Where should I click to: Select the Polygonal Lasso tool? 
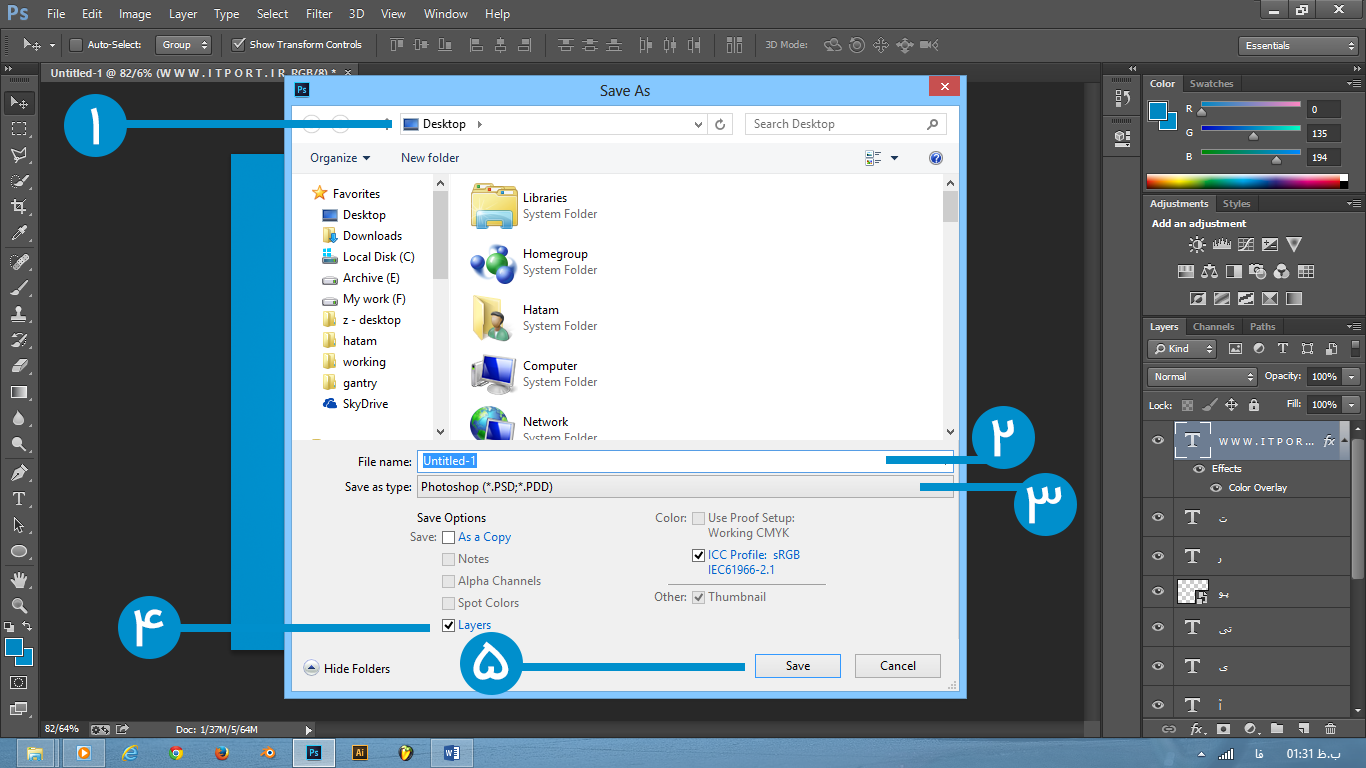(x=19, y=155)
